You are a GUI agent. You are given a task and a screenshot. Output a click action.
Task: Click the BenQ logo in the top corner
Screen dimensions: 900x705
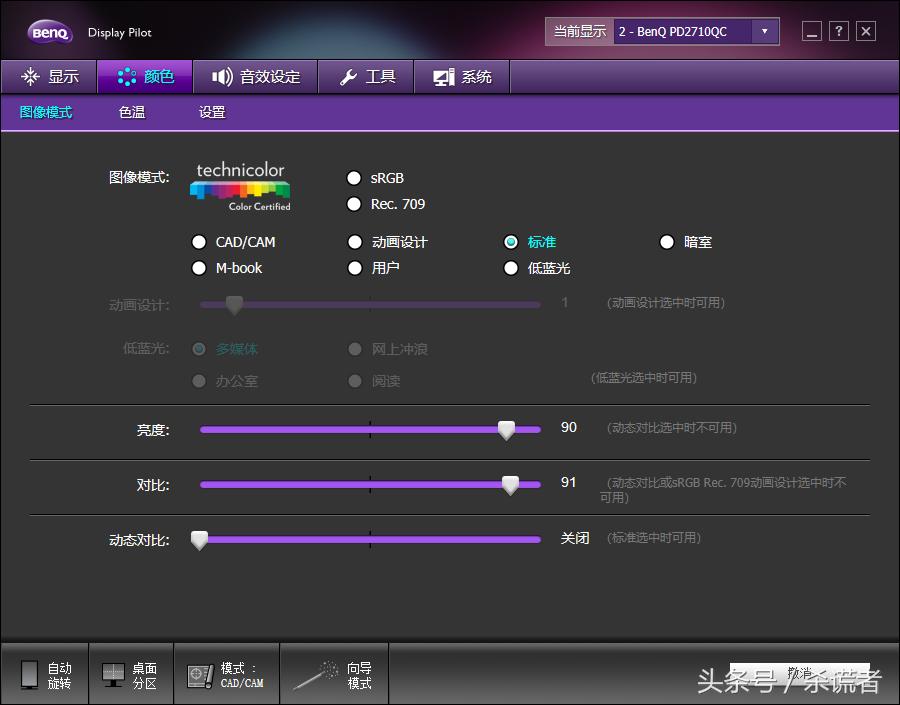tap(49, 31)
